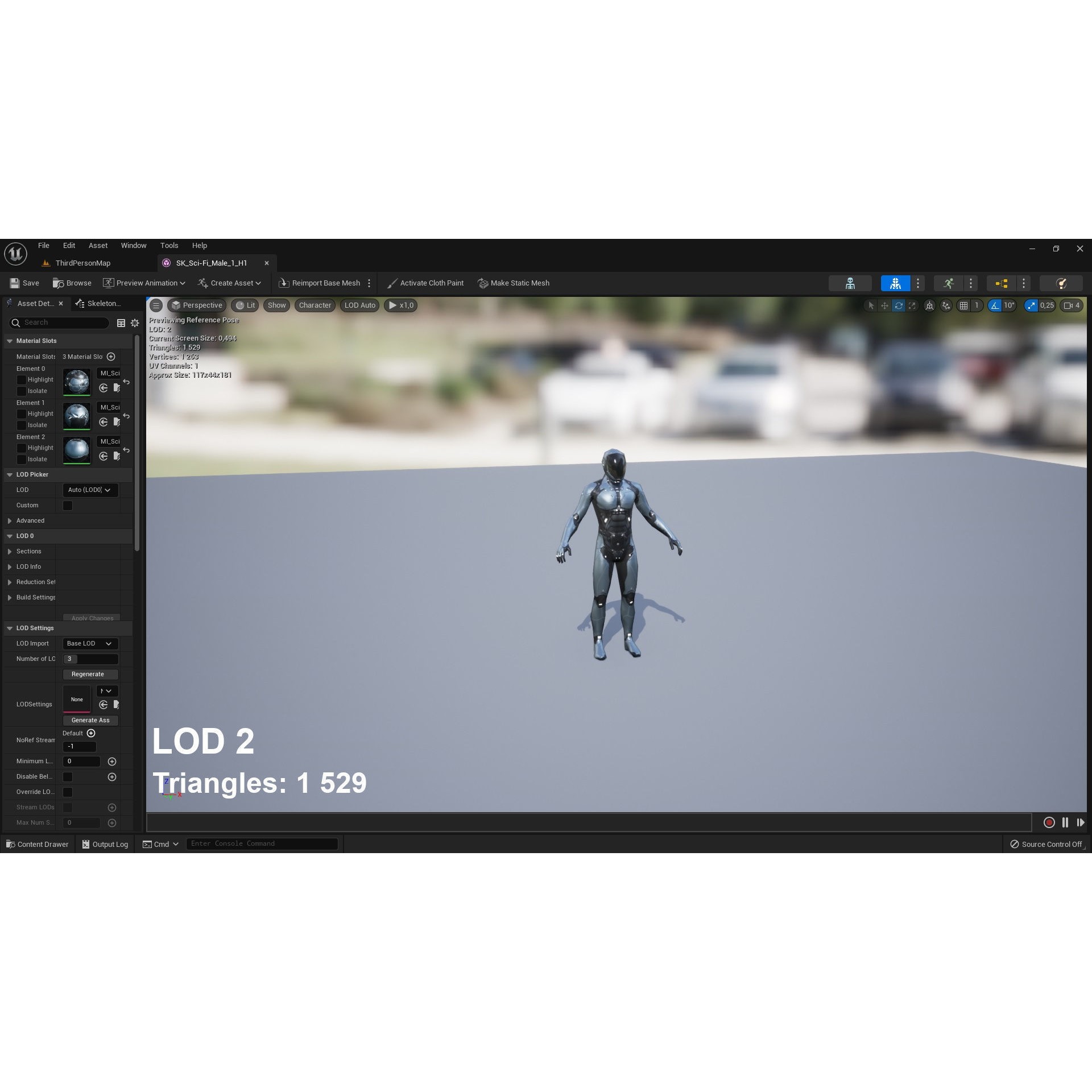The height and width of the screenshot is (1092, 1092).
Task: Open the Animation editor mode (running figure)
Action: pos(948,283)
